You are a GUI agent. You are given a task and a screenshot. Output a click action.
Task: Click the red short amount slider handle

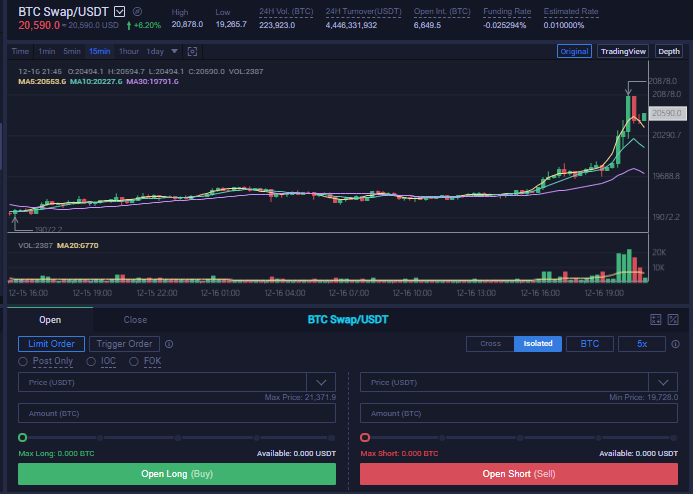point(365,437)
